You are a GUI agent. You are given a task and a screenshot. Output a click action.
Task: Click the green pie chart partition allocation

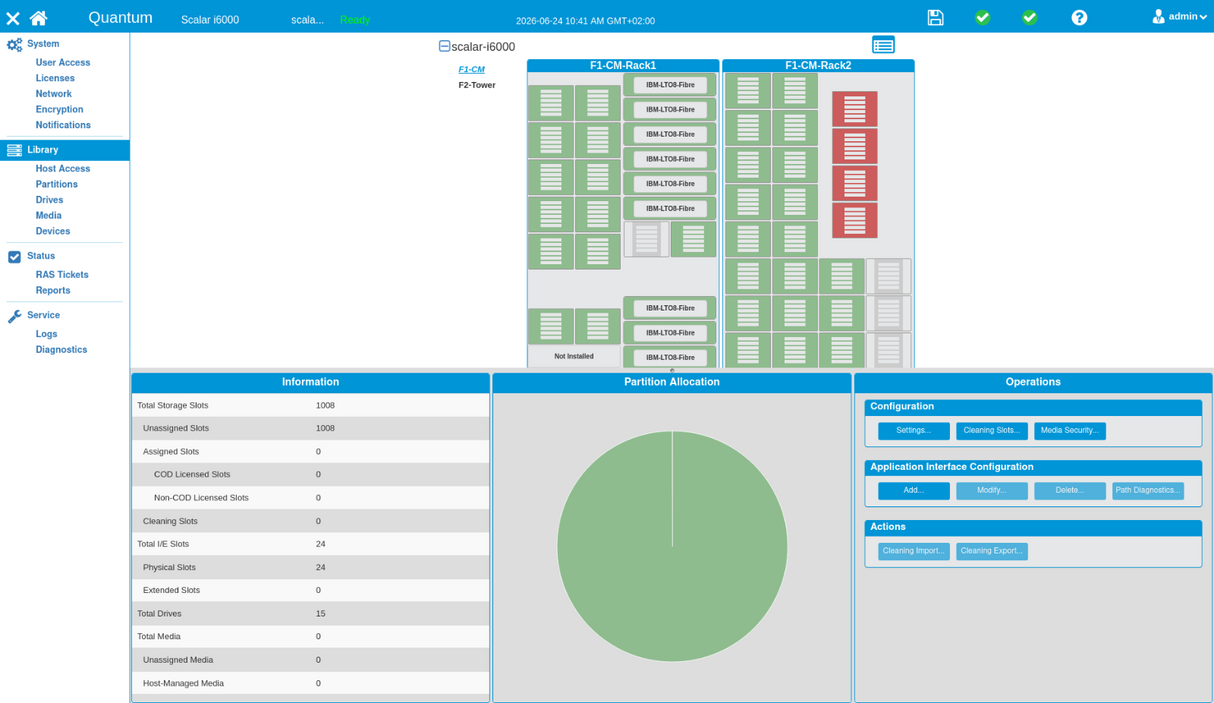[672, 546]
